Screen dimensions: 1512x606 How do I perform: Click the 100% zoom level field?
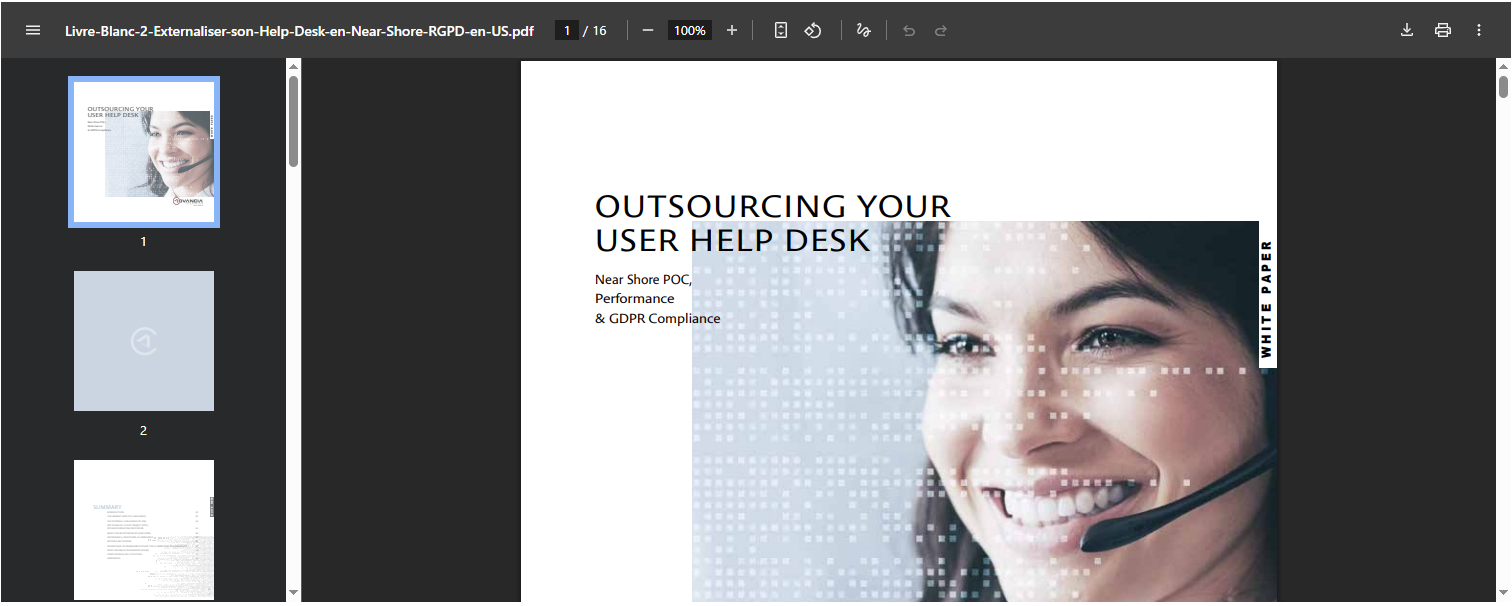(690, 31)
